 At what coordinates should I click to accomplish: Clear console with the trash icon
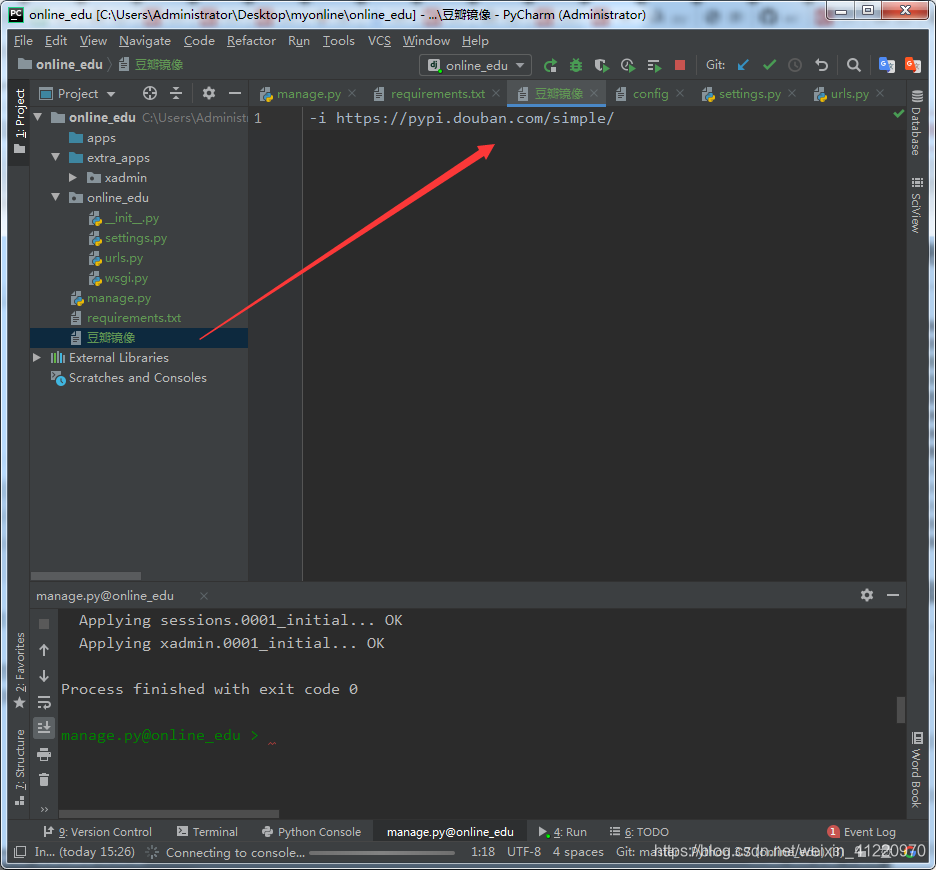tap(44, 780)
